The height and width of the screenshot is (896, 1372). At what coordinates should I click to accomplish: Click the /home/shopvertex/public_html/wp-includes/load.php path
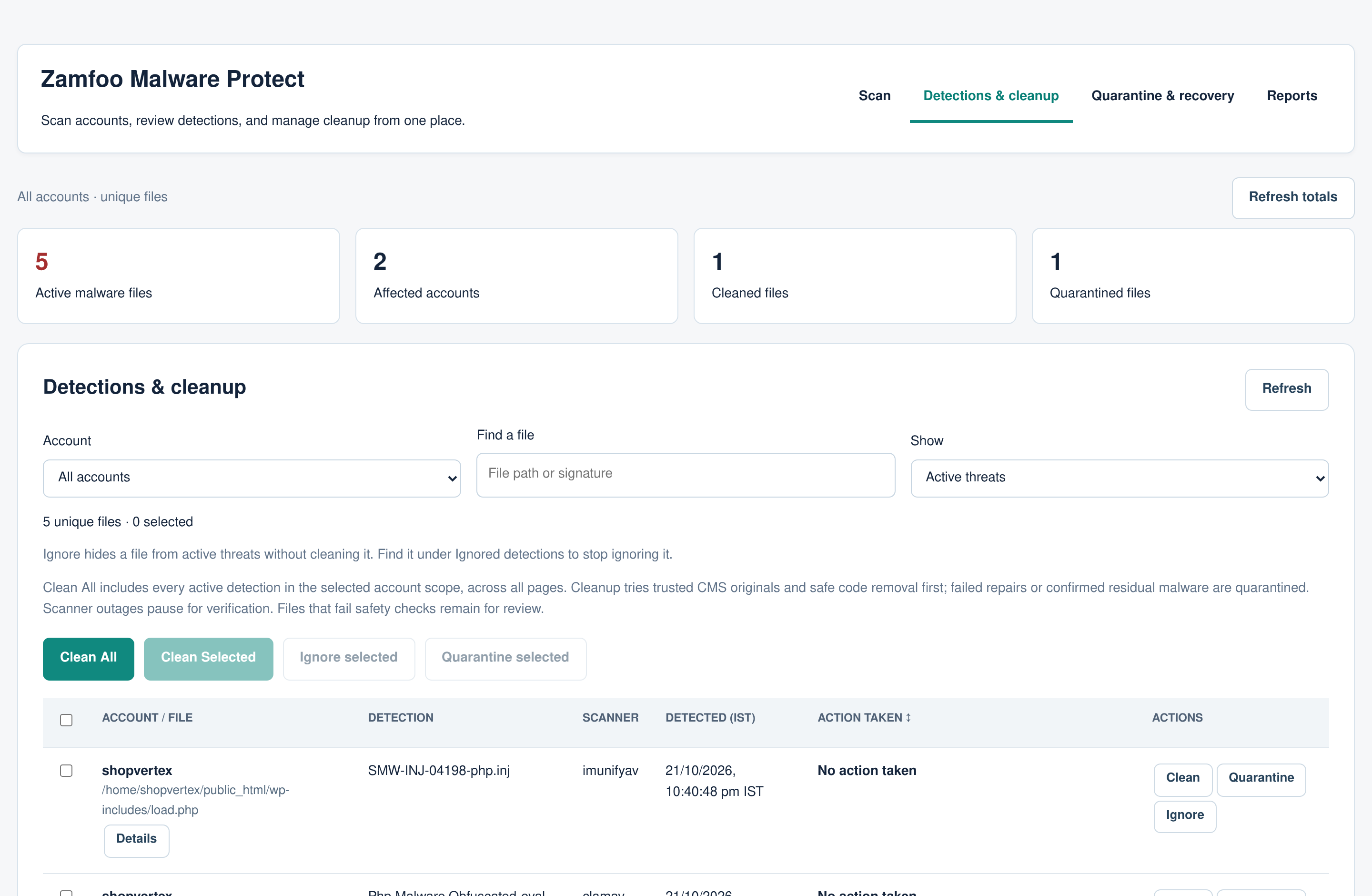[195, 800]
